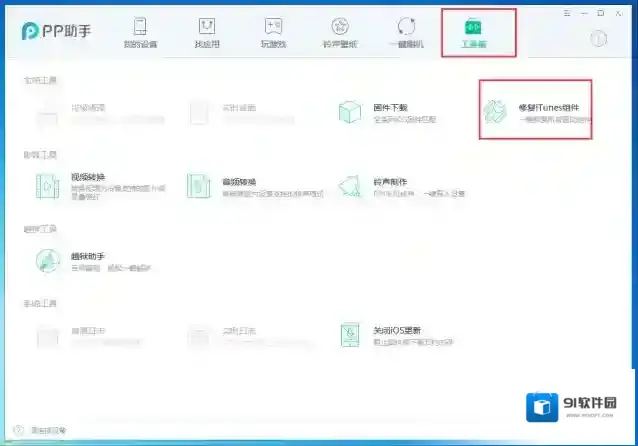Viewport: 638px width, 446px height.
Task: Select the 铃声壁纸 tab
Action: 340,32
